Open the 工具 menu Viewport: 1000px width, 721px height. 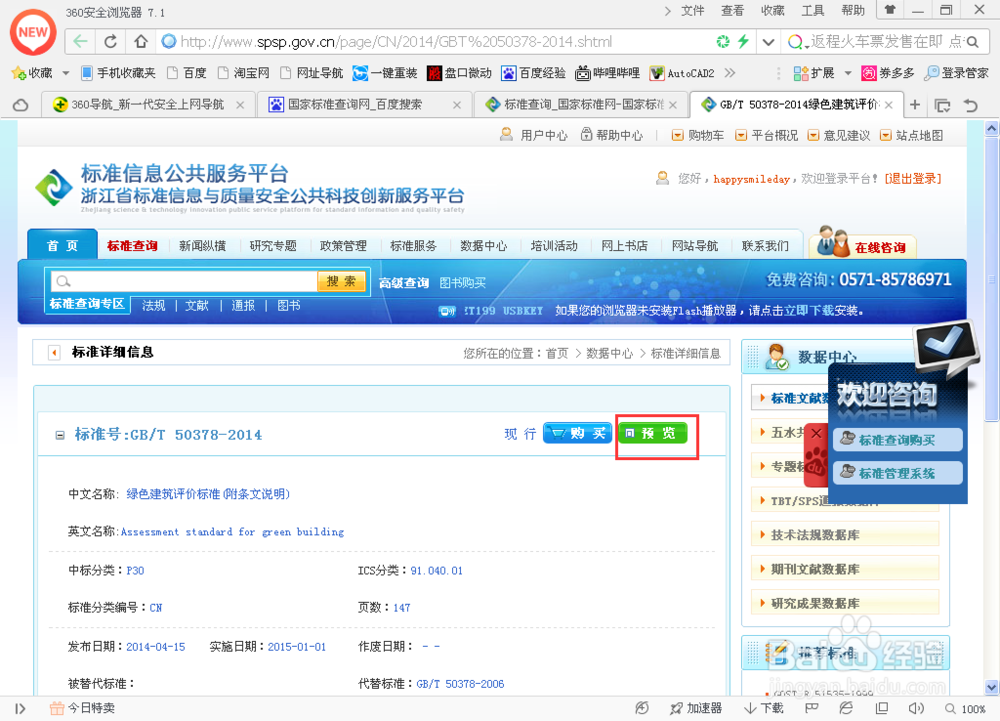[x=812, y=10]
